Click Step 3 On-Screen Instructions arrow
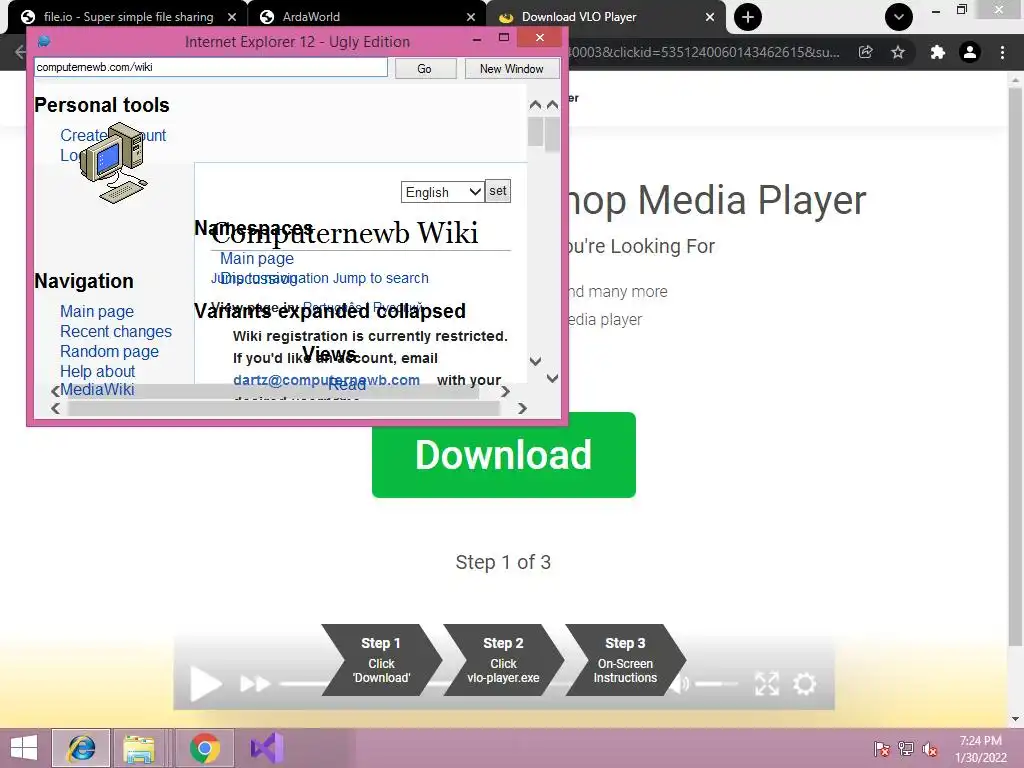 [x=625, y=660]
